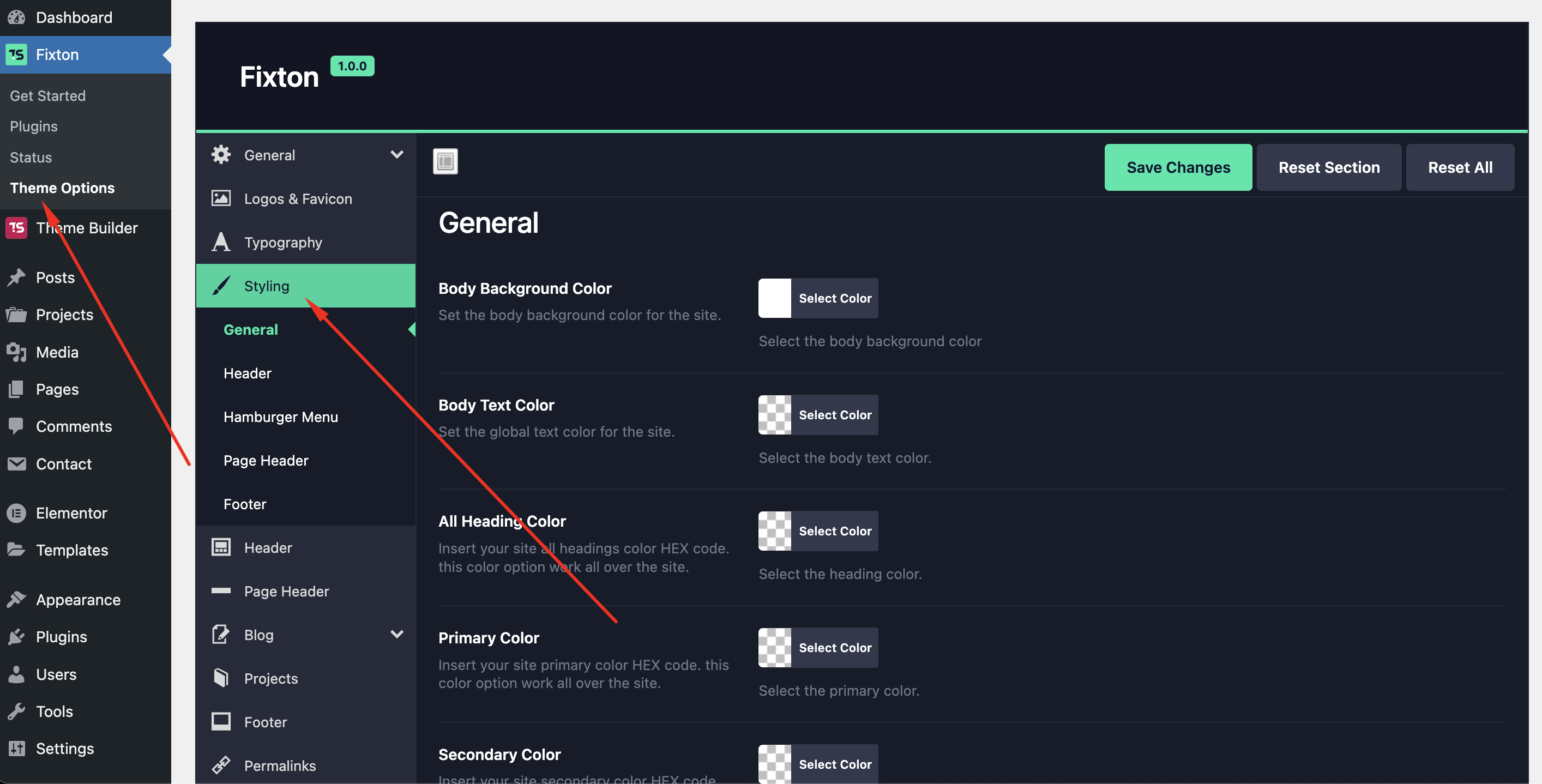The width and height of the screenshot is (1542, 784).
Task: Expand the Blog section chevron
Action: click(396, 634)
